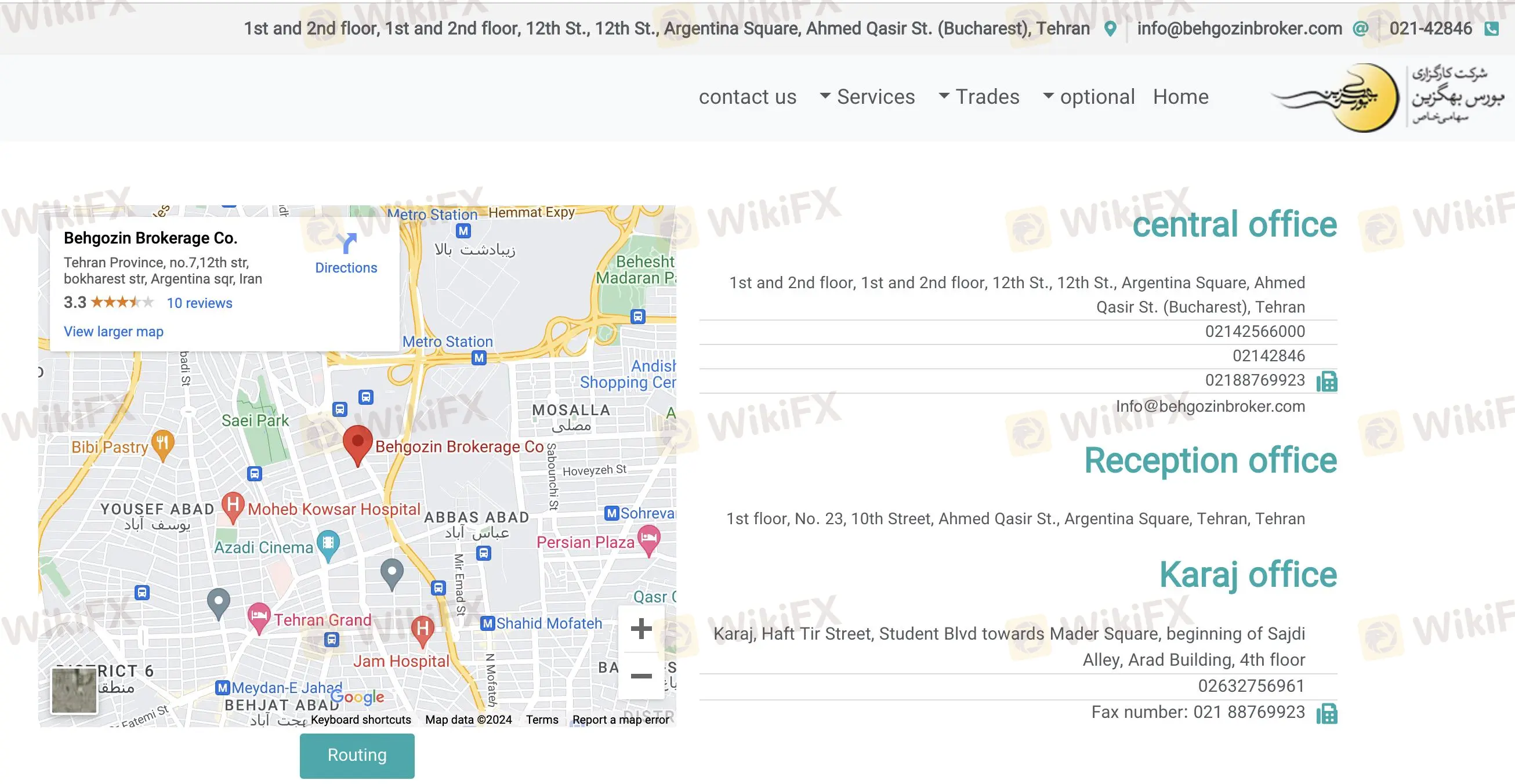Expand the Services dropdown menu
The width and height of the screenshot is (1515, 784).
[868, 96]
